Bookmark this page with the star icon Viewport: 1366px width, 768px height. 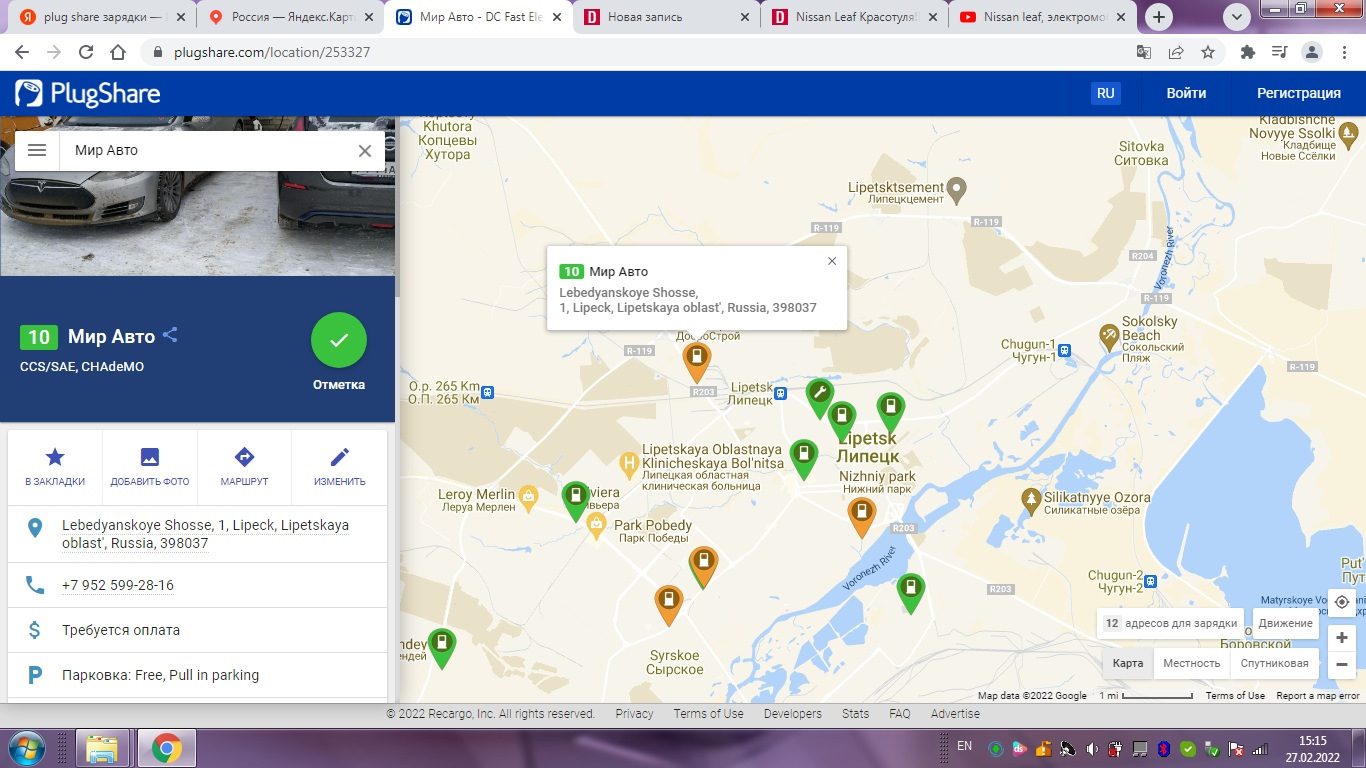click(x=1208, y=52)
